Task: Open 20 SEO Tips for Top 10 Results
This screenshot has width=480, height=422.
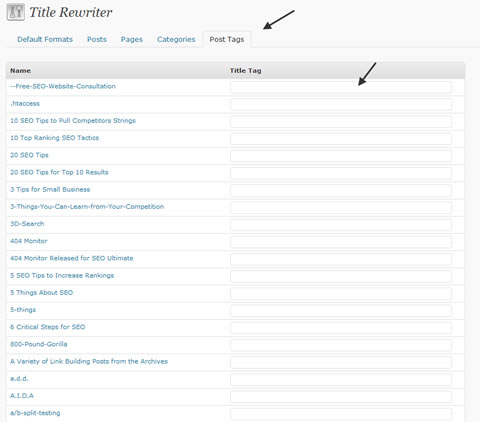Action: point(59,172)
